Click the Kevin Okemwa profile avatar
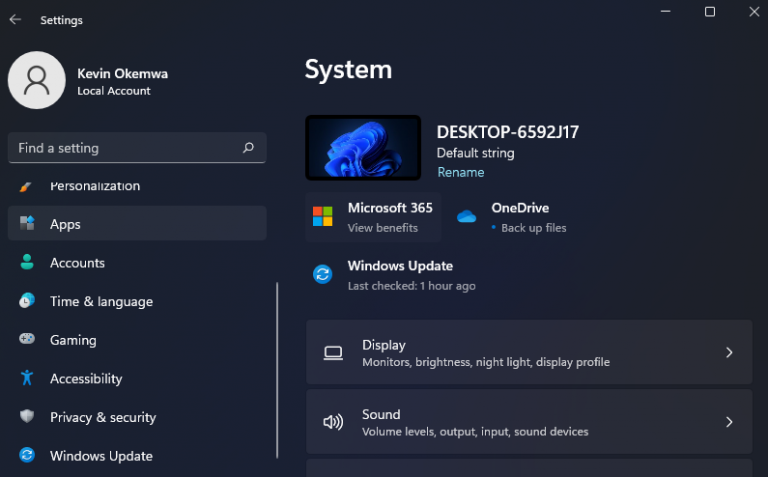This screenshot has width=768, height=477. 37,80
